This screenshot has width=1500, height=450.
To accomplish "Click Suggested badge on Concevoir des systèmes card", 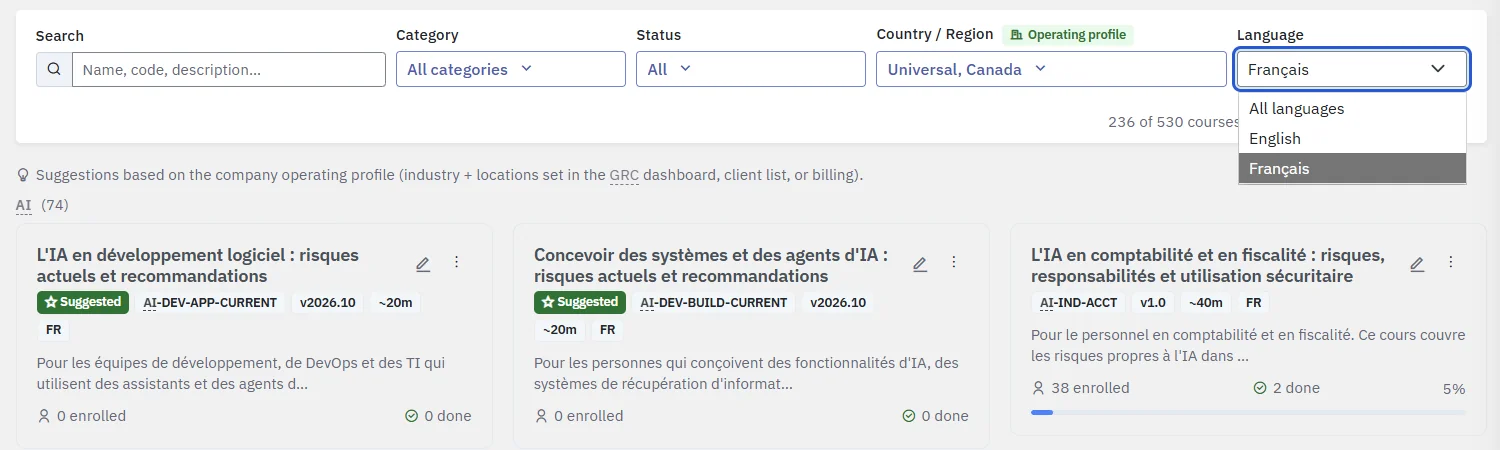I will [x=580, y=302].
